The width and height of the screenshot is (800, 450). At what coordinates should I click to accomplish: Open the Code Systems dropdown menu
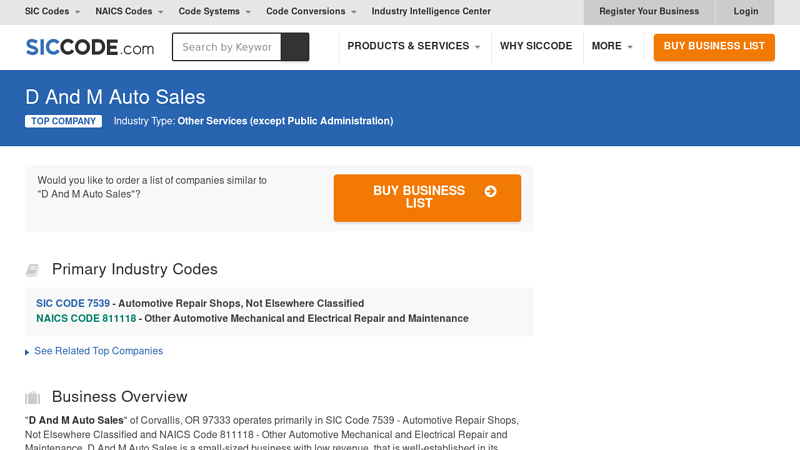click(215, 12)
